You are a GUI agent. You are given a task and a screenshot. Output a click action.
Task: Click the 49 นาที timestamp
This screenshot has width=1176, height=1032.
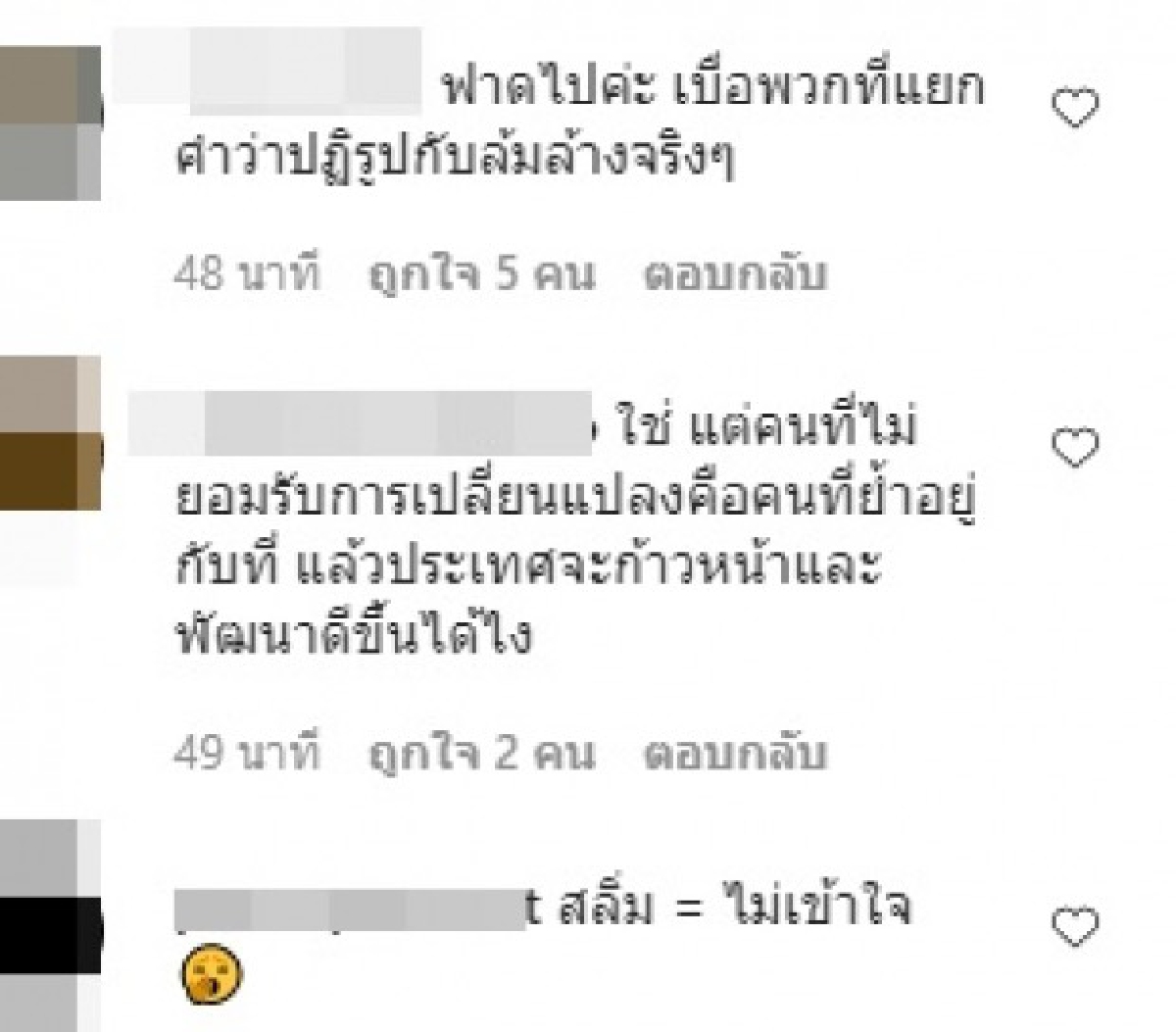tap(247, 754)
